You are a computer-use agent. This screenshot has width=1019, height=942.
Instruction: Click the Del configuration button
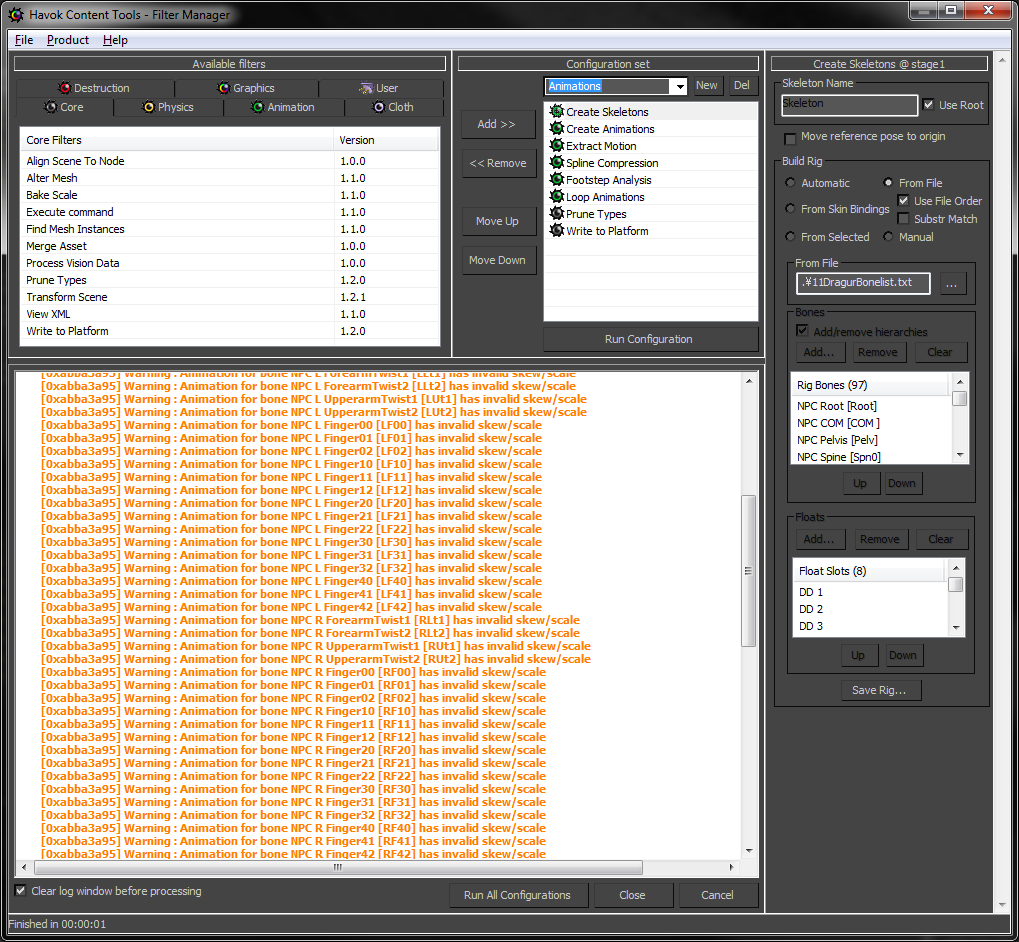click(742, 86)
